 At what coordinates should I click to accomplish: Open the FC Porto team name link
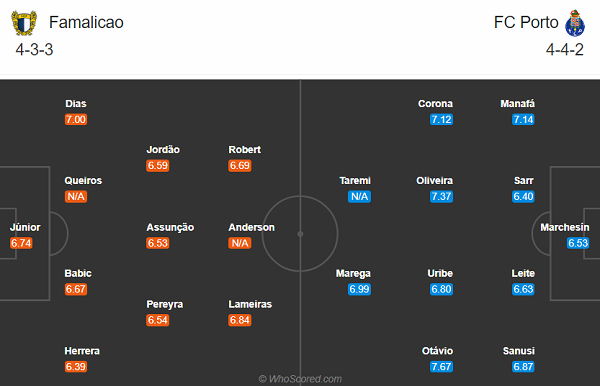[526, 22]
